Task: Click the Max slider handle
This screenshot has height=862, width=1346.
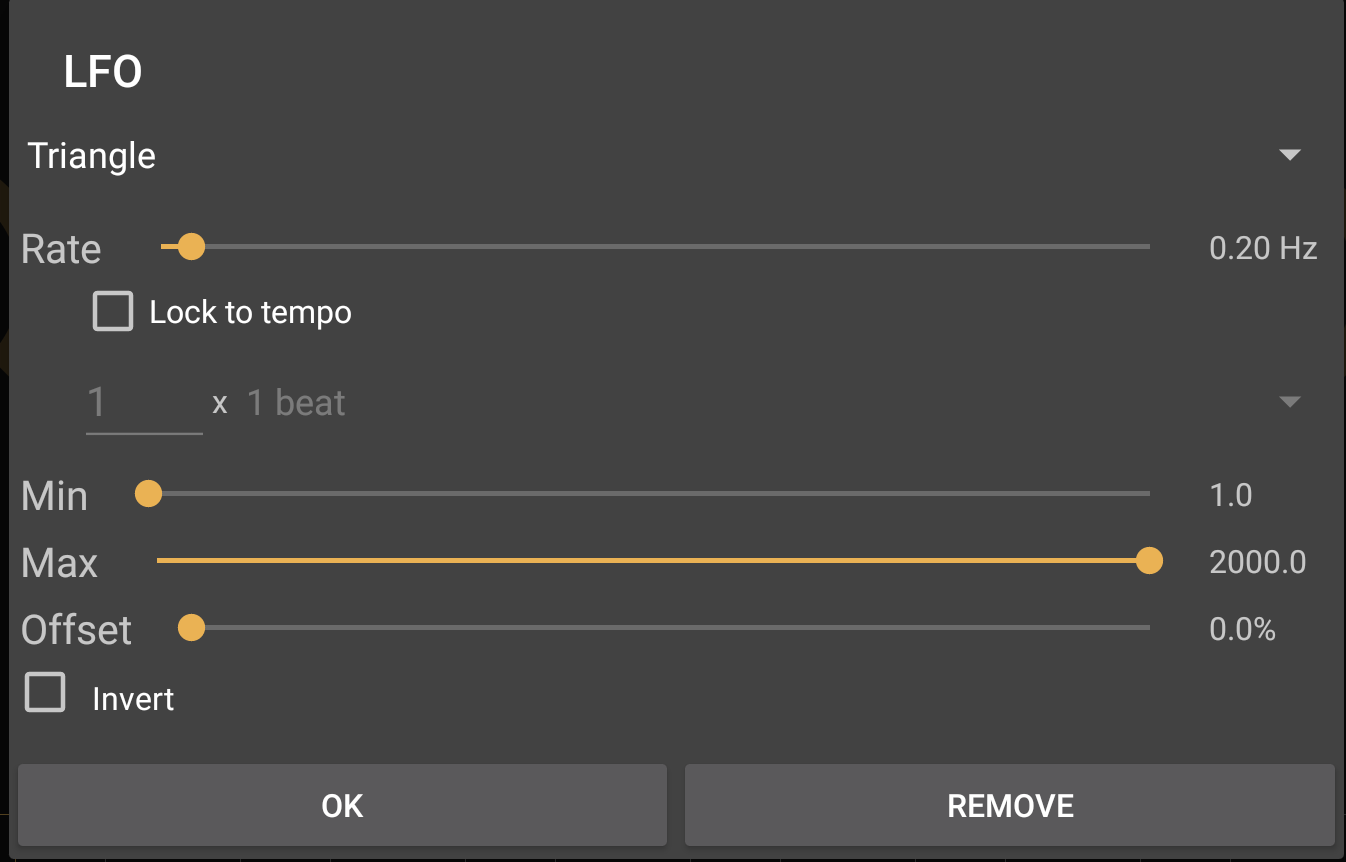Action: pyautogui.click(x=1150, y=561)
